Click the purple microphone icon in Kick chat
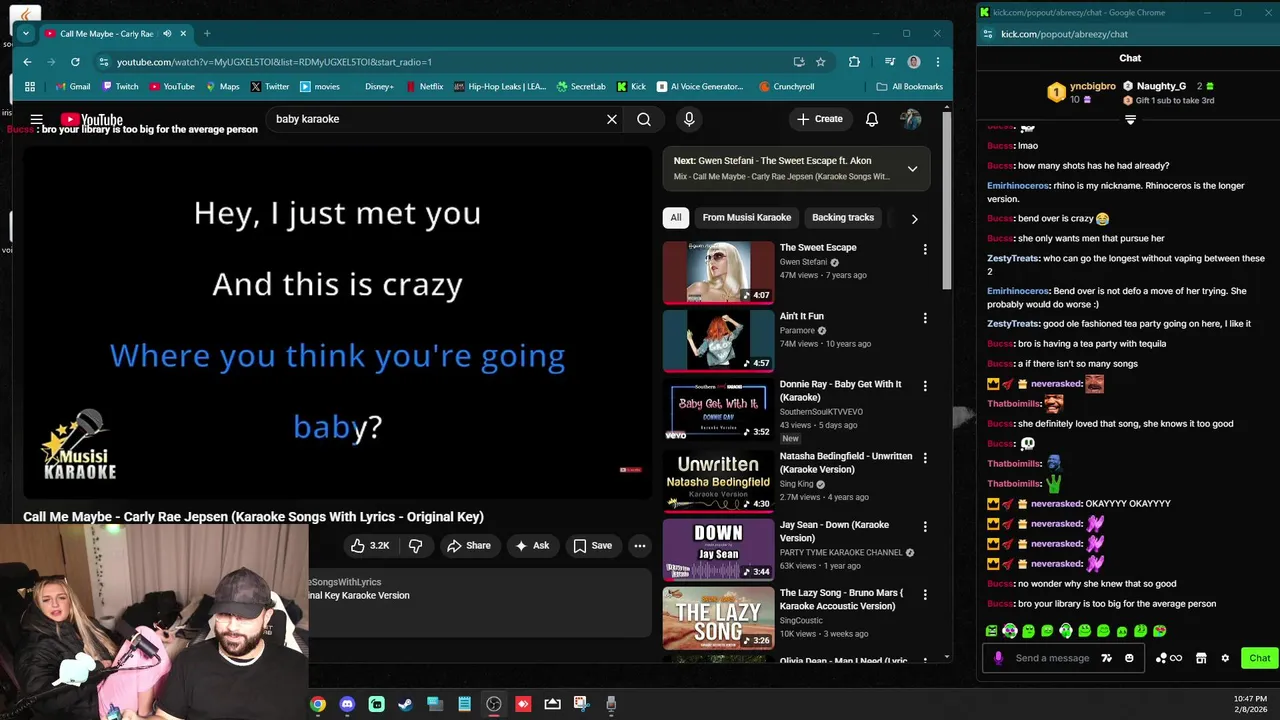The width and height of the screenshot is (1280, 720). 998,658
